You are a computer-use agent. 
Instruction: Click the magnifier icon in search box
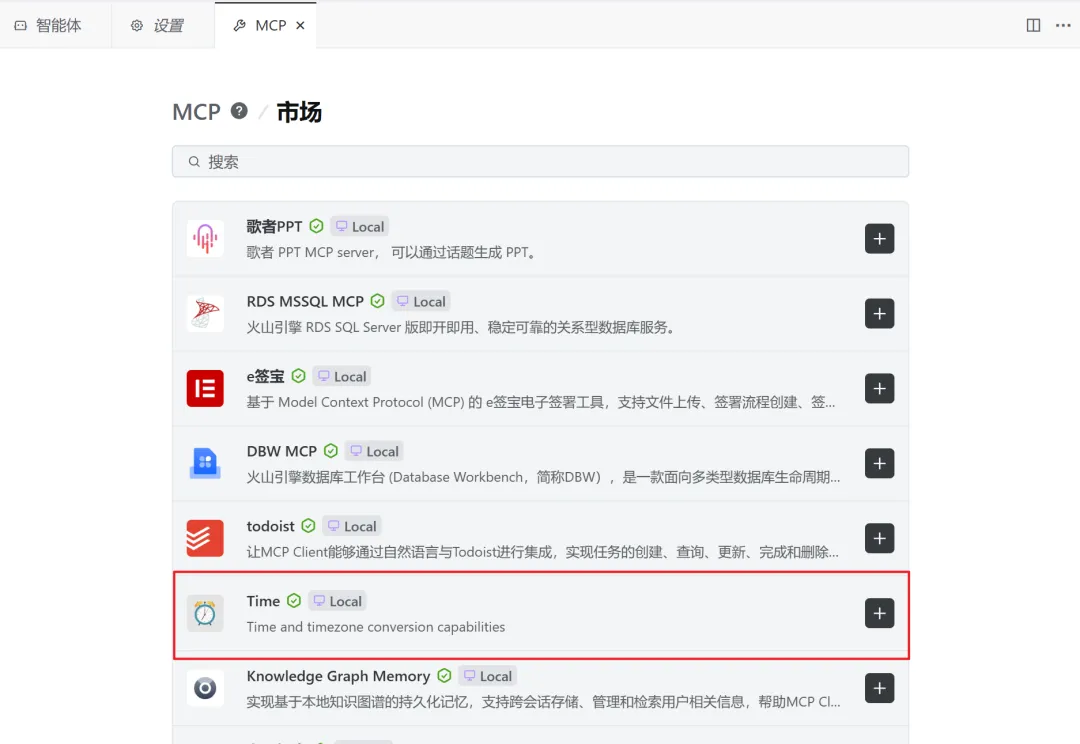click(x=194, y=161)
